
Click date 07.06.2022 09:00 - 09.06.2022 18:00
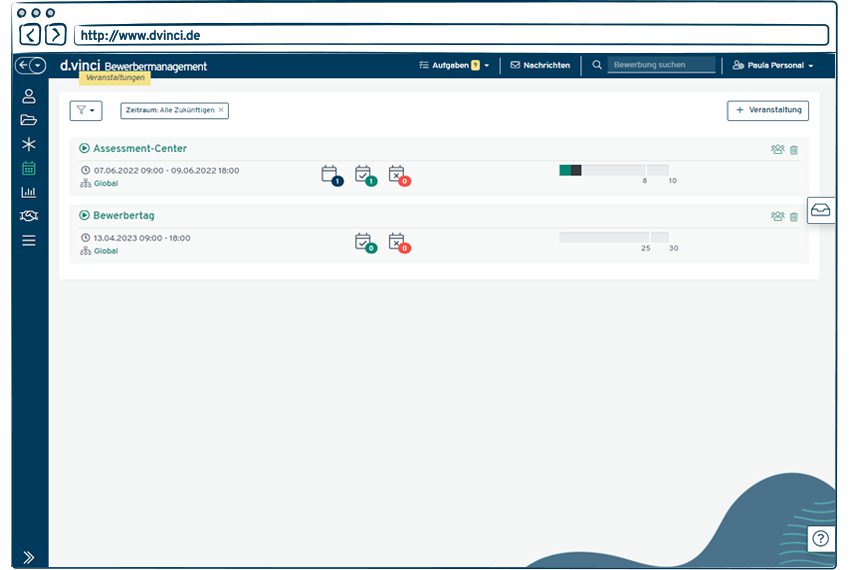[x=166, y=170]
